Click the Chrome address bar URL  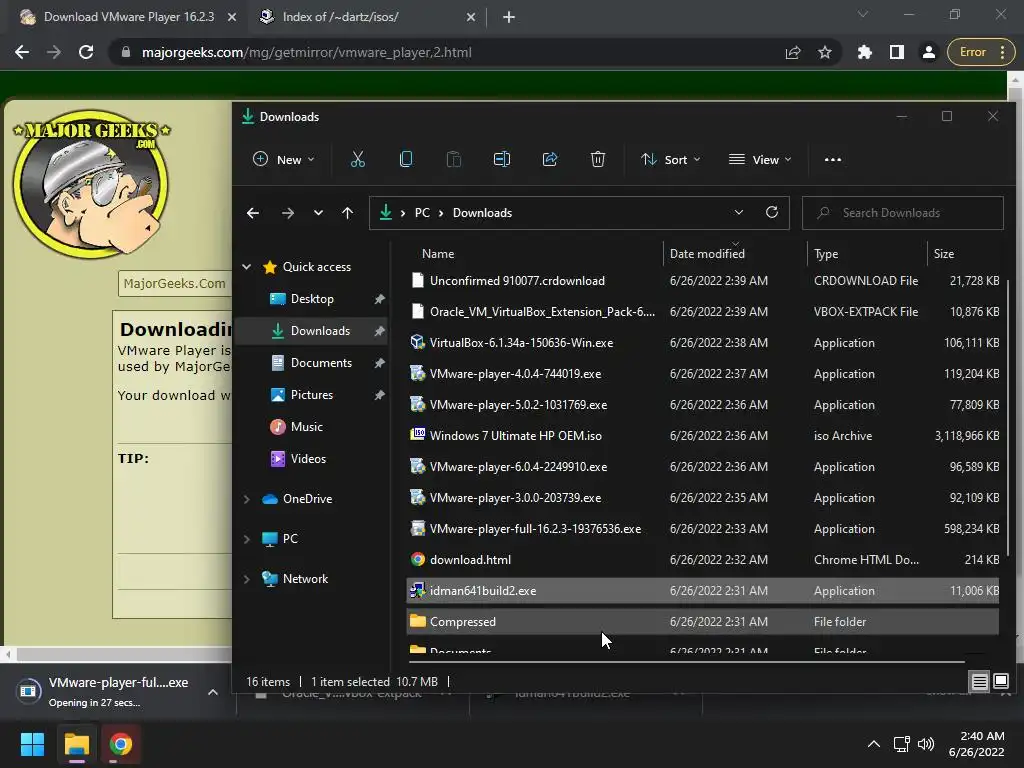click(x=306, y=52)
